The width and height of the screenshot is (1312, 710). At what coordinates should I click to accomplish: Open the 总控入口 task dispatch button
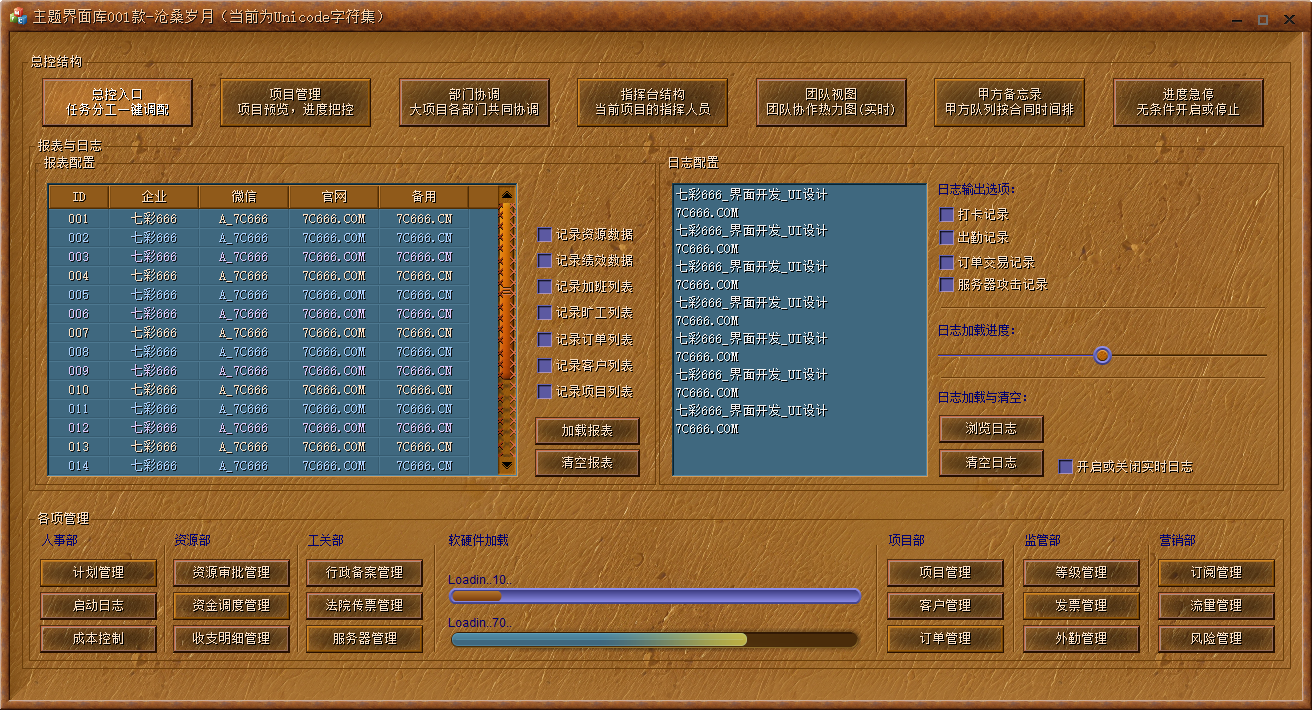click(x=117, y=102)
